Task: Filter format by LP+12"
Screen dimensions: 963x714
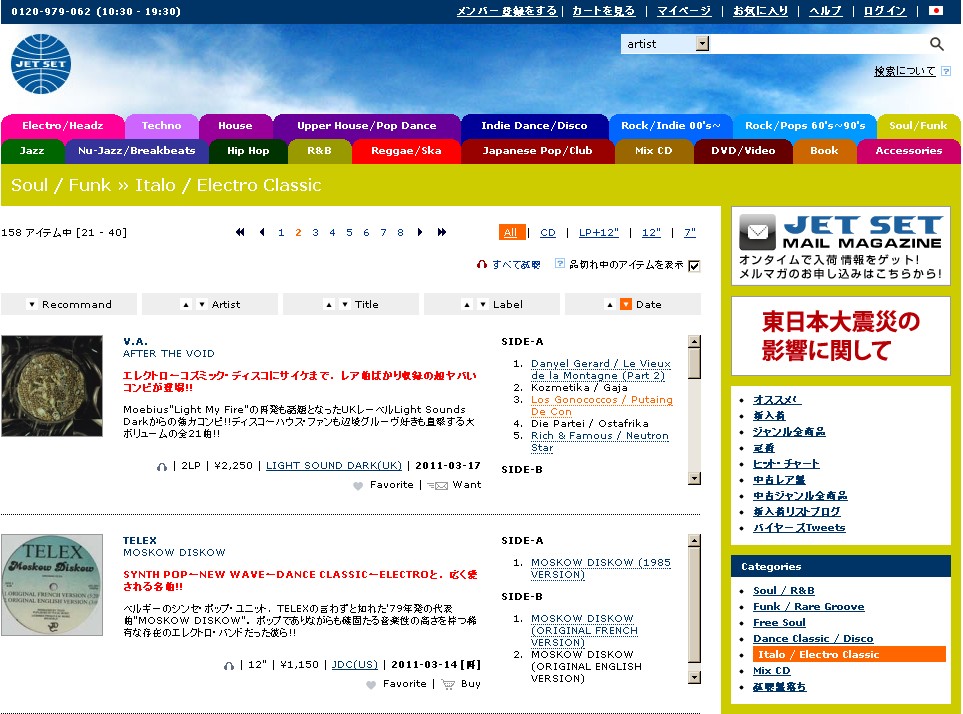Action: tap(599, 233)
